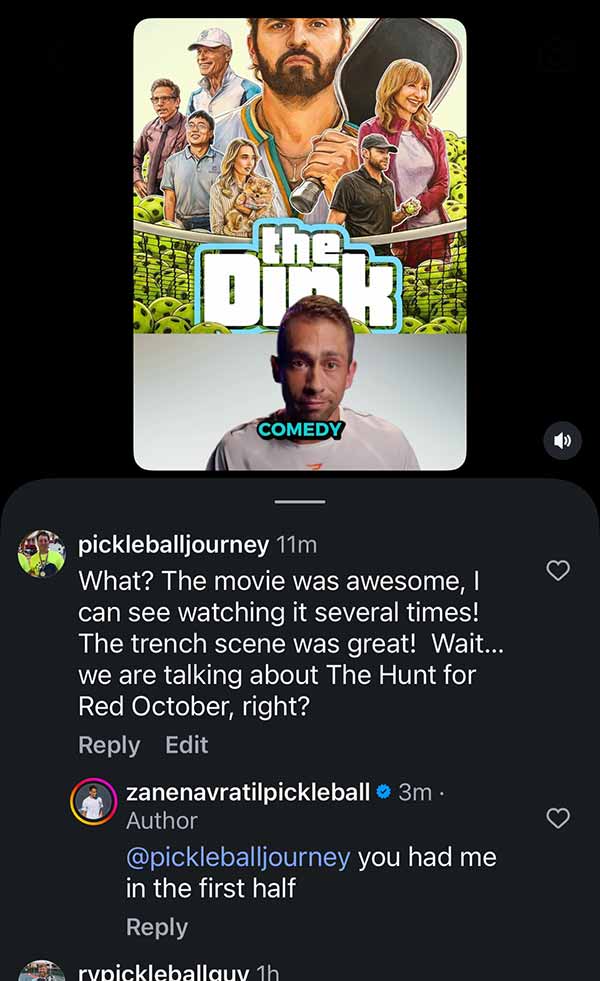Tap the 11m timestamp on the first comment
Viewport: 600px width, 981px height.
click(x=297, y=545)
